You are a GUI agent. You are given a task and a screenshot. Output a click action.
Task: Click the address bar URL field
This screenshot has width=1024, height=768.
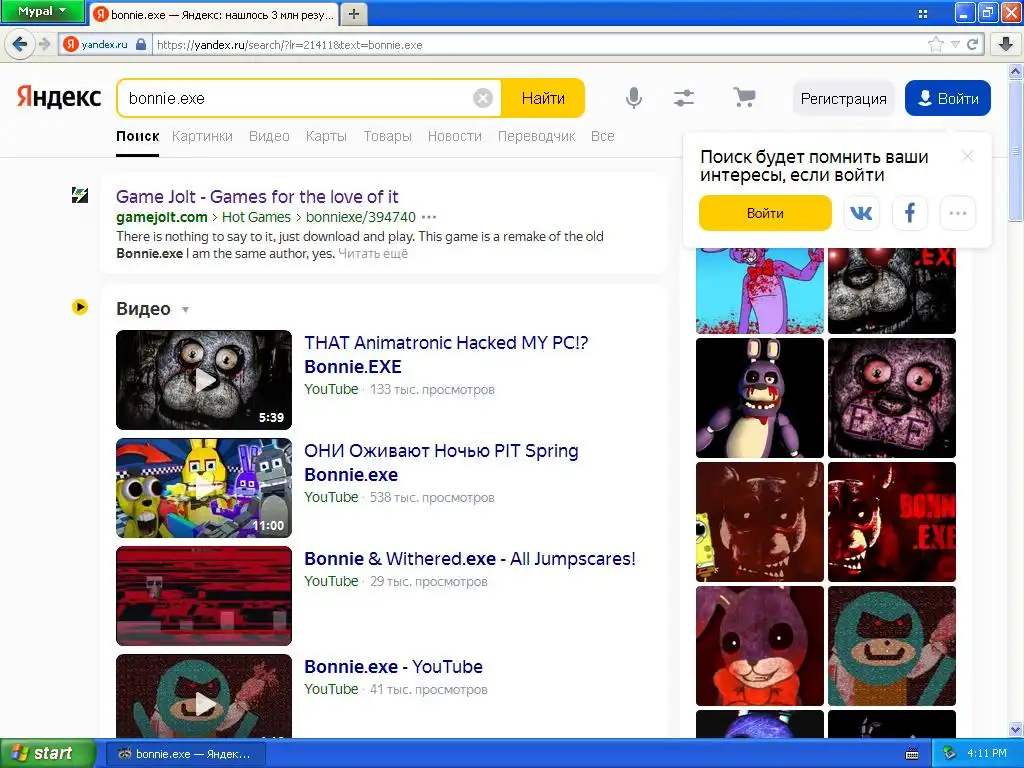pos(536,45)
